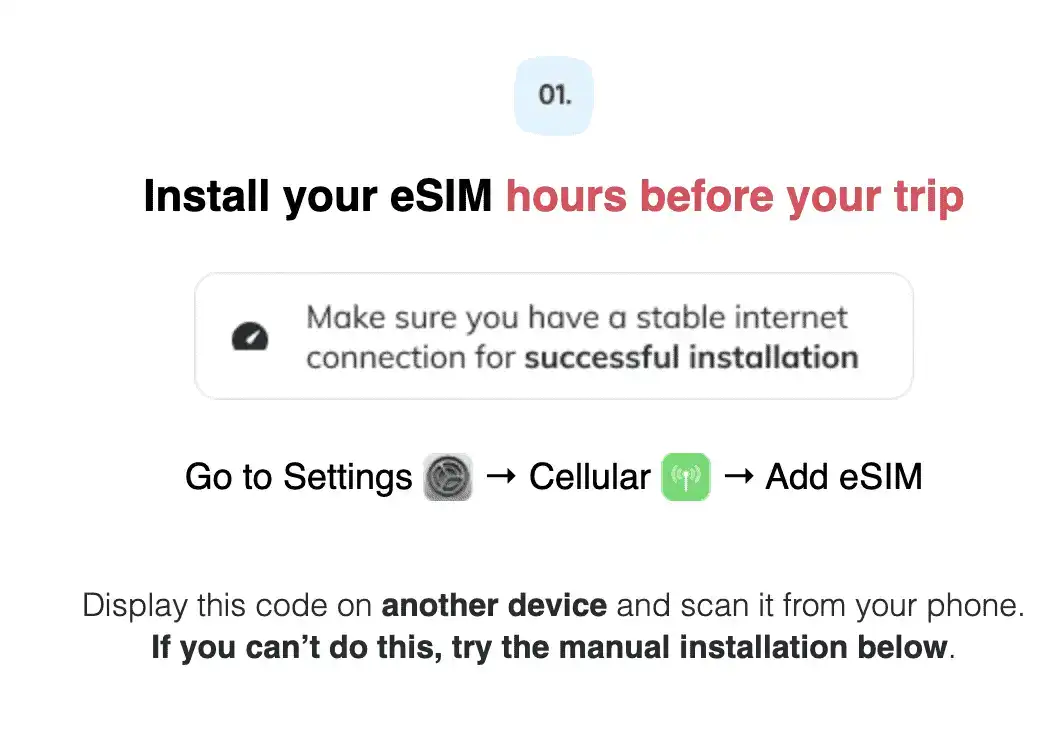Click the Settings gear icon
The width and height of the screenshot is (1060, 742).
pos(447,477)
